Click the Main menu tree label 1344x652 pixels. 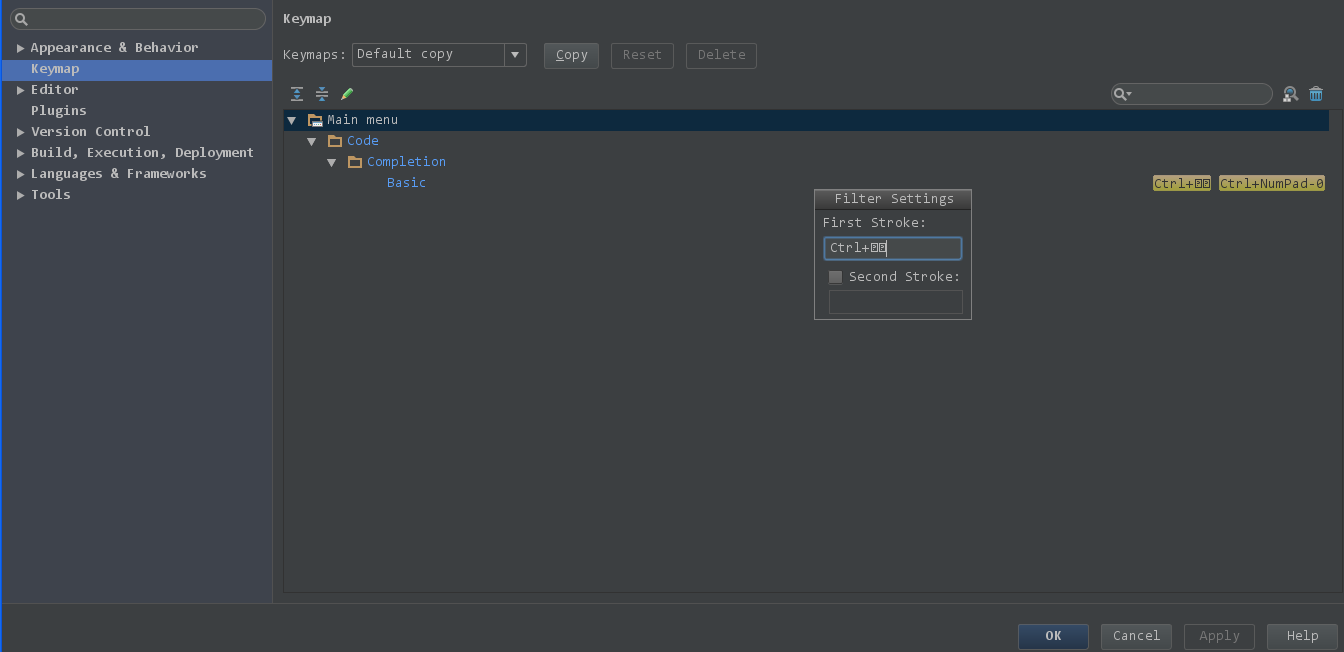coord(362,120)
